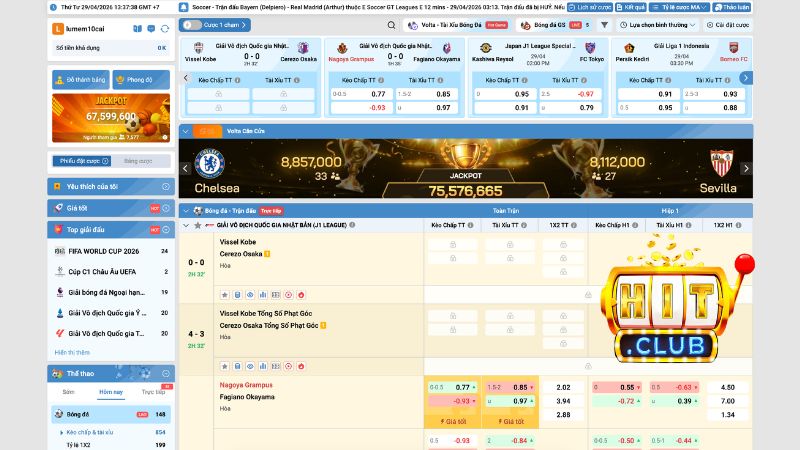Click the scoreboard icon under Vissel Kobe match
The image size is (800, 450).
(276, 295)
